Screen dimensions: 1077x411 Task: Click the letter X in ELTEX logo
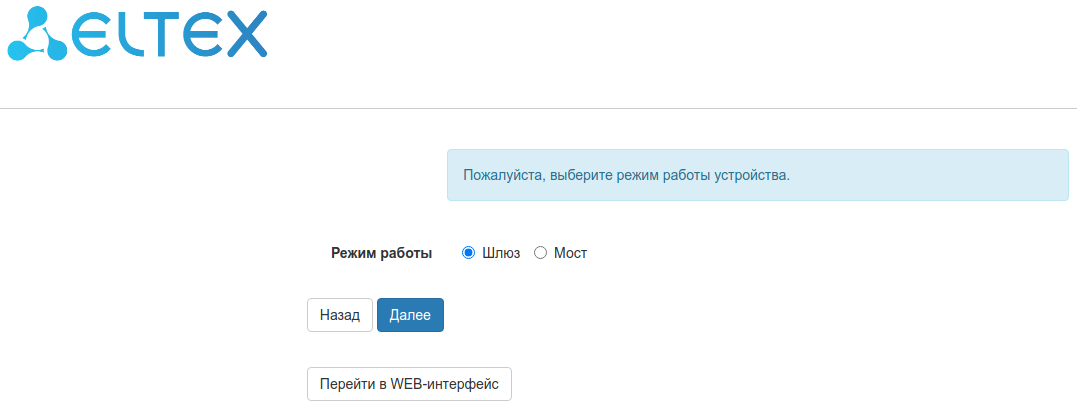(x=245, y=33)
